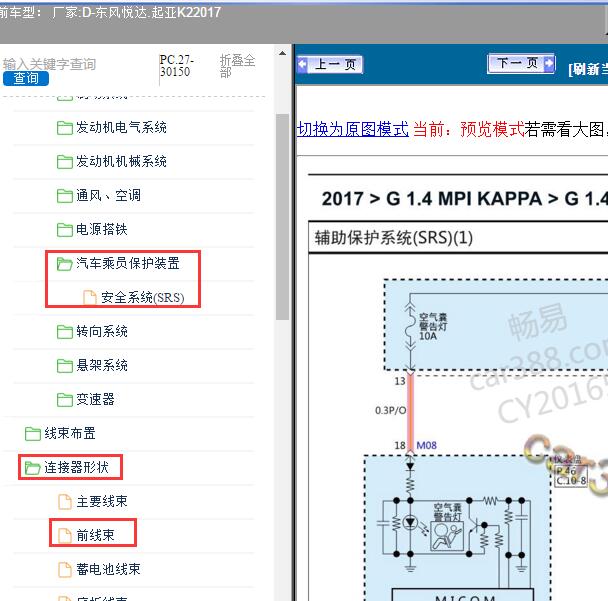Click the sidebar vertical scrollbar thumb
Image resolution: width=608 pixels, height=601 pixels.
283,217
